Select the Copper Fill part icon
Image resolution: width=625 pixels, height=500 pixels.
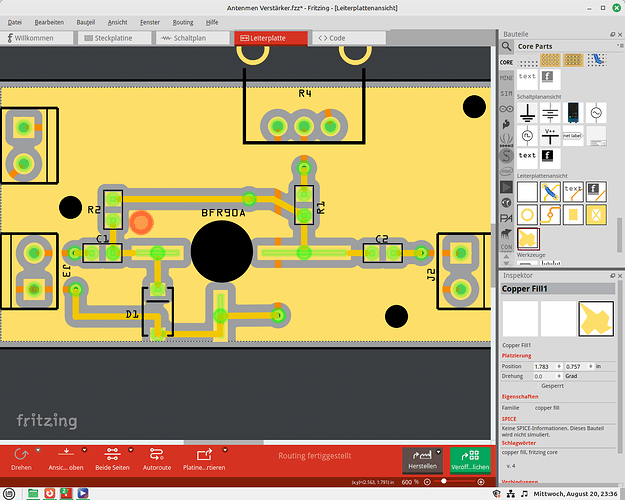(526, 238)
